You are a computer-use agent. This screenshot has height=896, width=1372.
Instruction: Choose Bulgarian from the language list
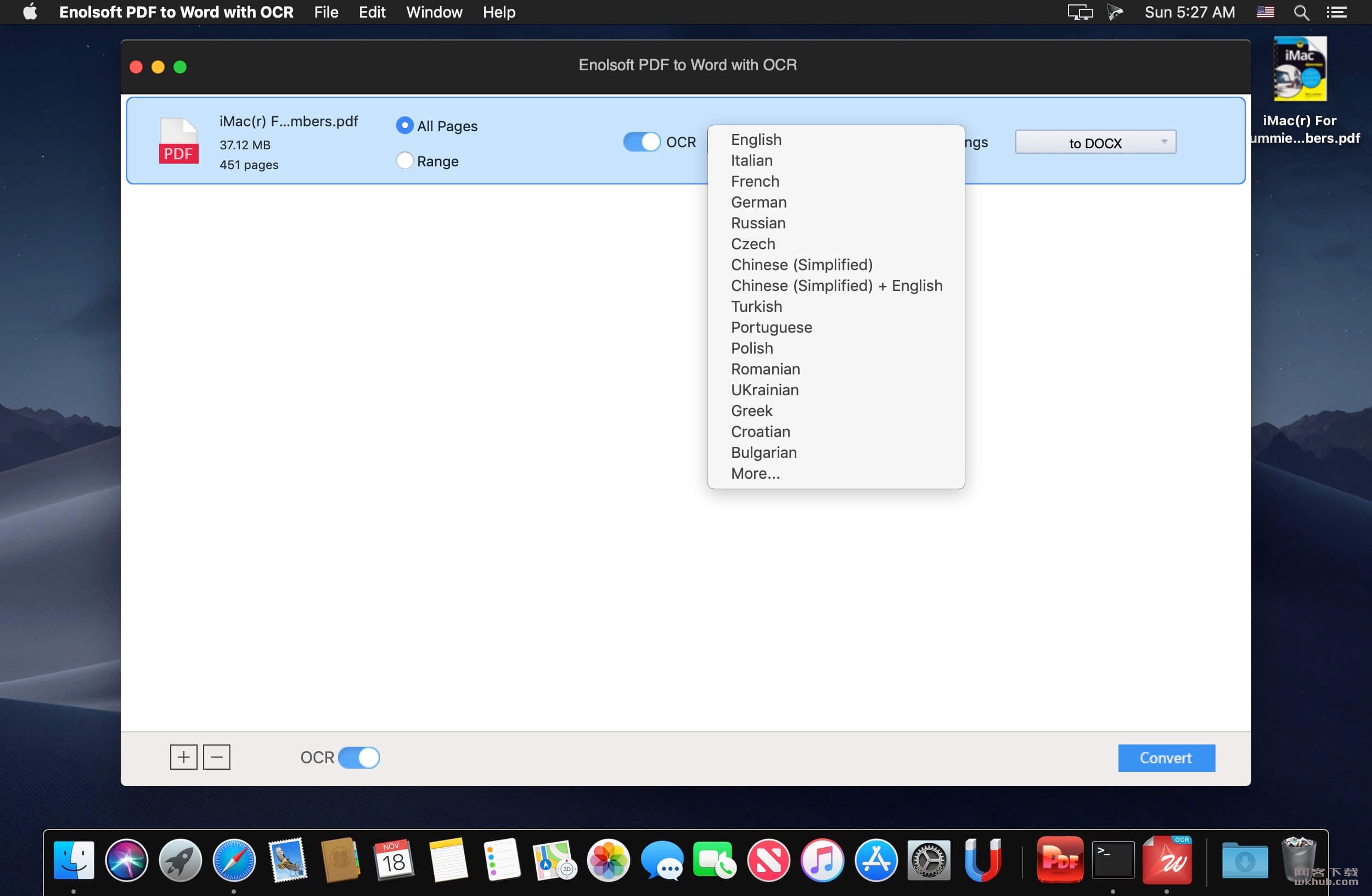coord(836,452)
